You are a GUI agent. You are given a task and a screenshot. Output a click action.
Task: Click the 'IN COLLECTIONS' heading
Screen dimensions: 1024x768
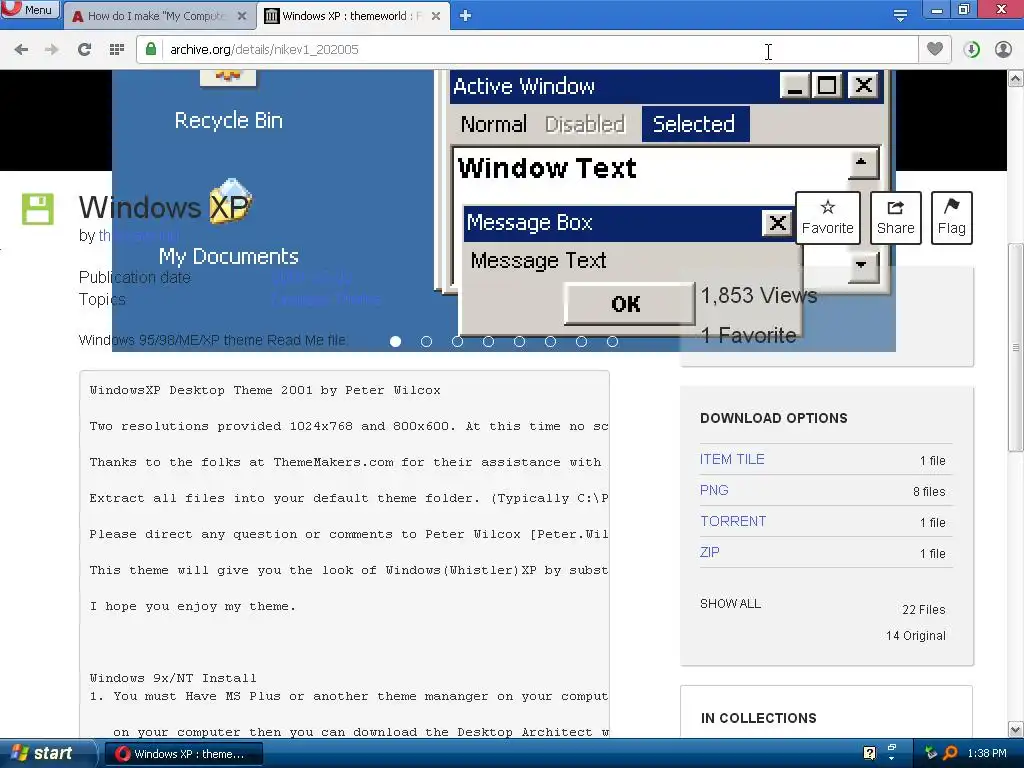coord(758,718)
